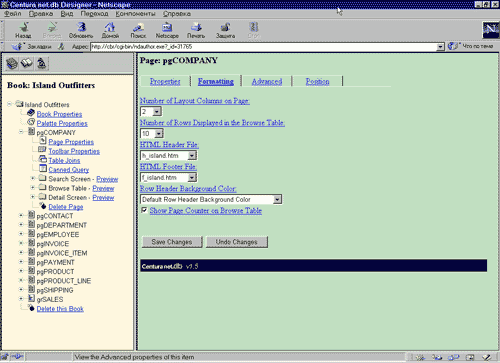
Task: Select the pgINVOICE_ITEM tree item
Action: (62, 253)
